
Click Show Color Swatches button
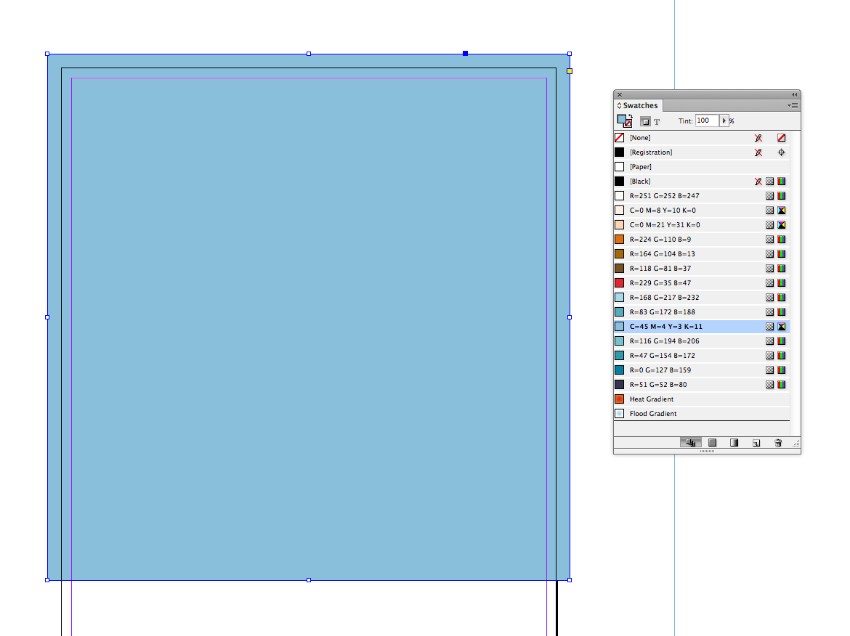coord(712,443)
